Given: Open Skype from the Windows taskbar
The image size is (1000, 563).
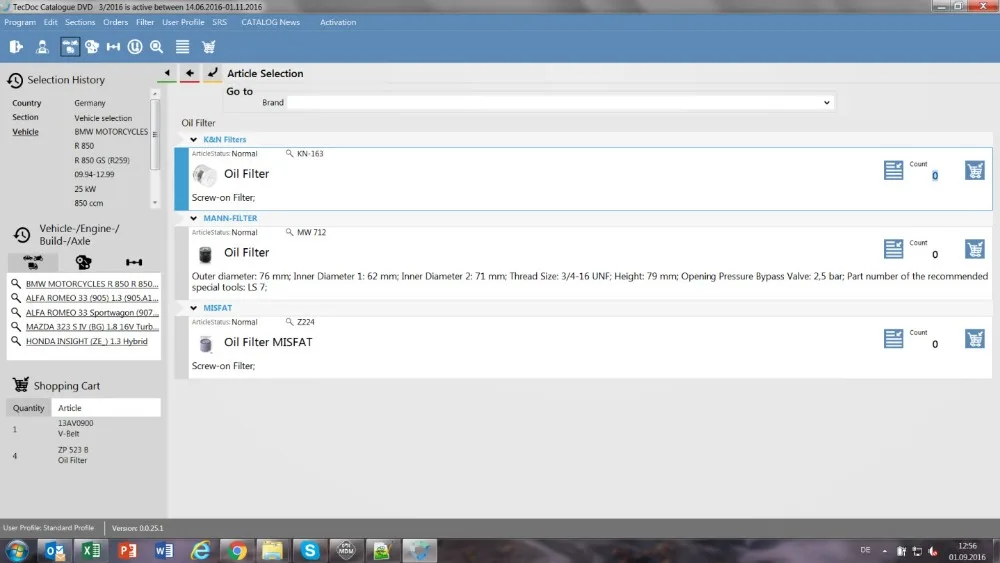Looking at the screenshot, I should (309, 550).
